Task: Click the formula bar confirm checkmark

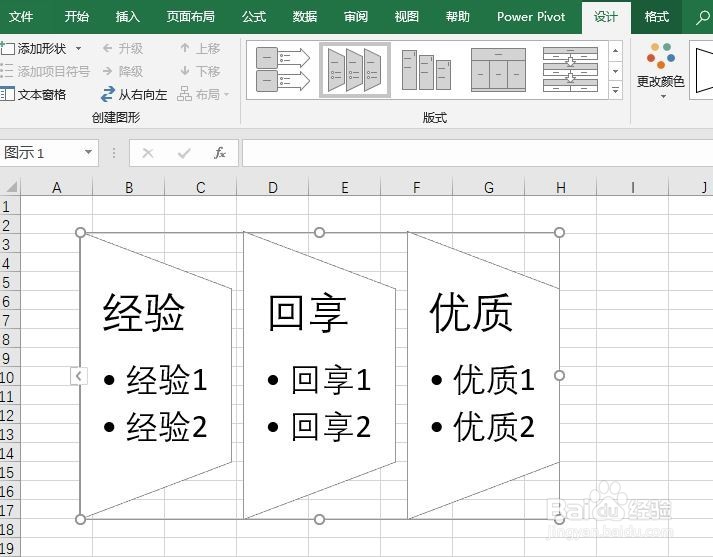Action: click(x=184, y=153)
